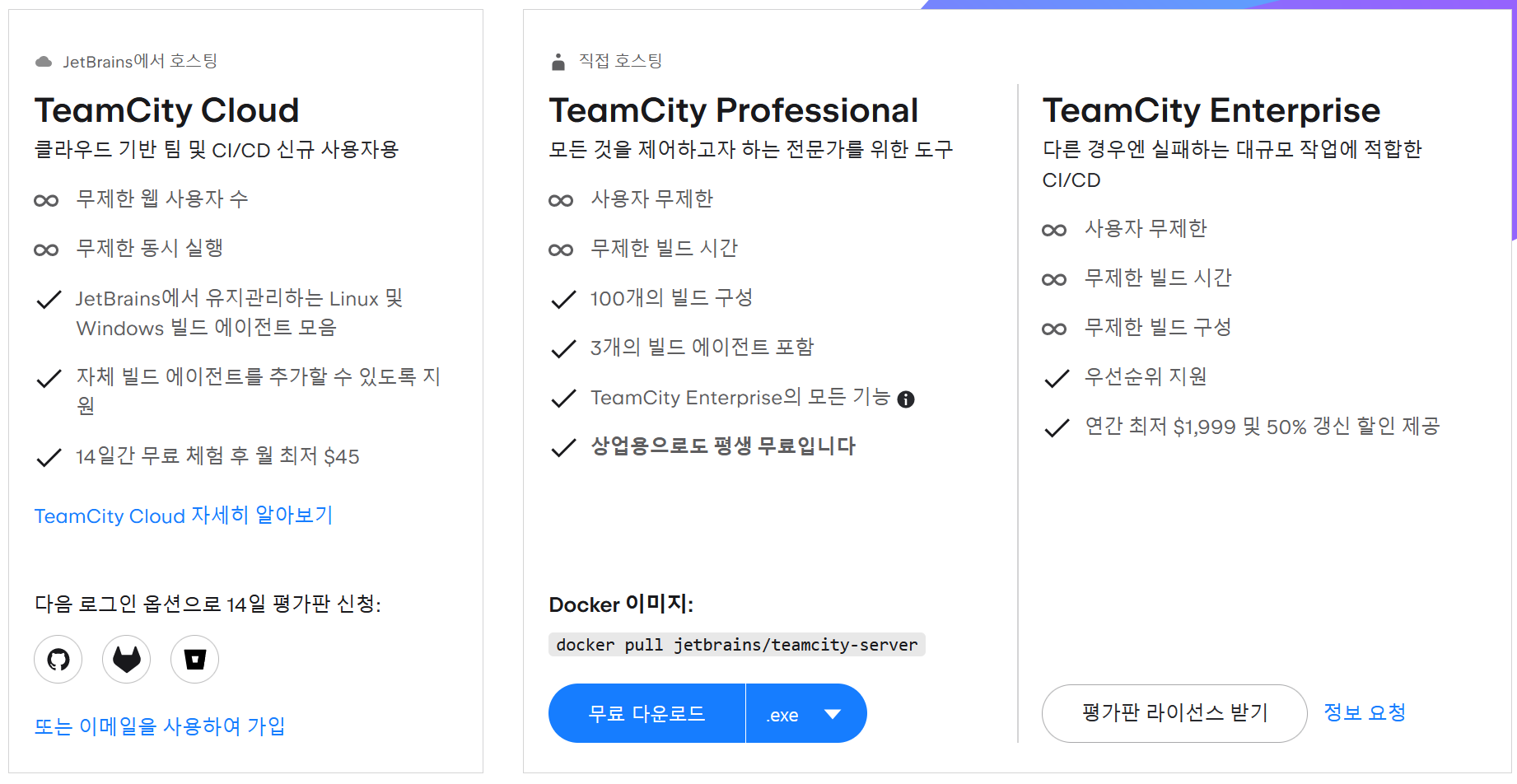This screenshot has height=784, width=1517.
Task: Click checkmark beside 14일간 무료 체험 후 월 최저 $45
Action: tap(49, 457)
